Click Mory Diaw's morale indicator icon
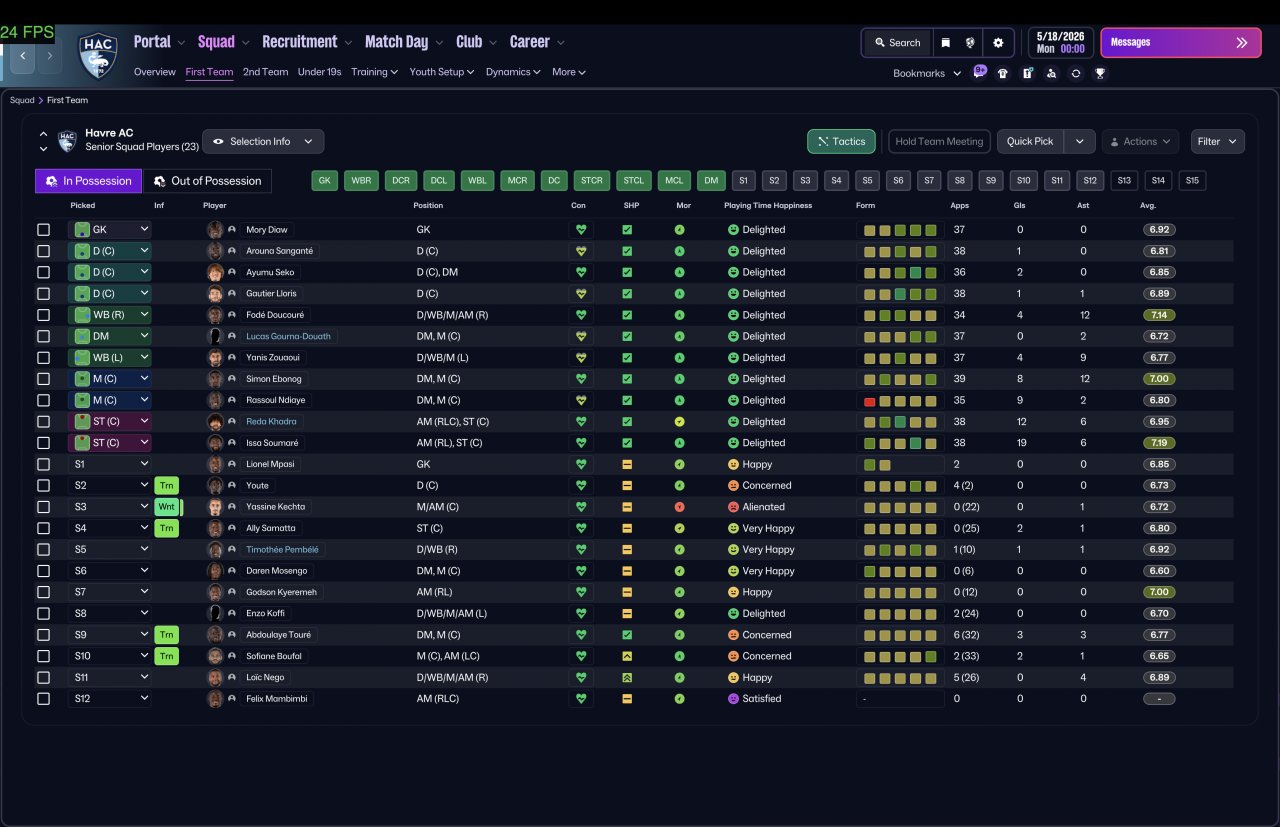 tap(679, 229)
